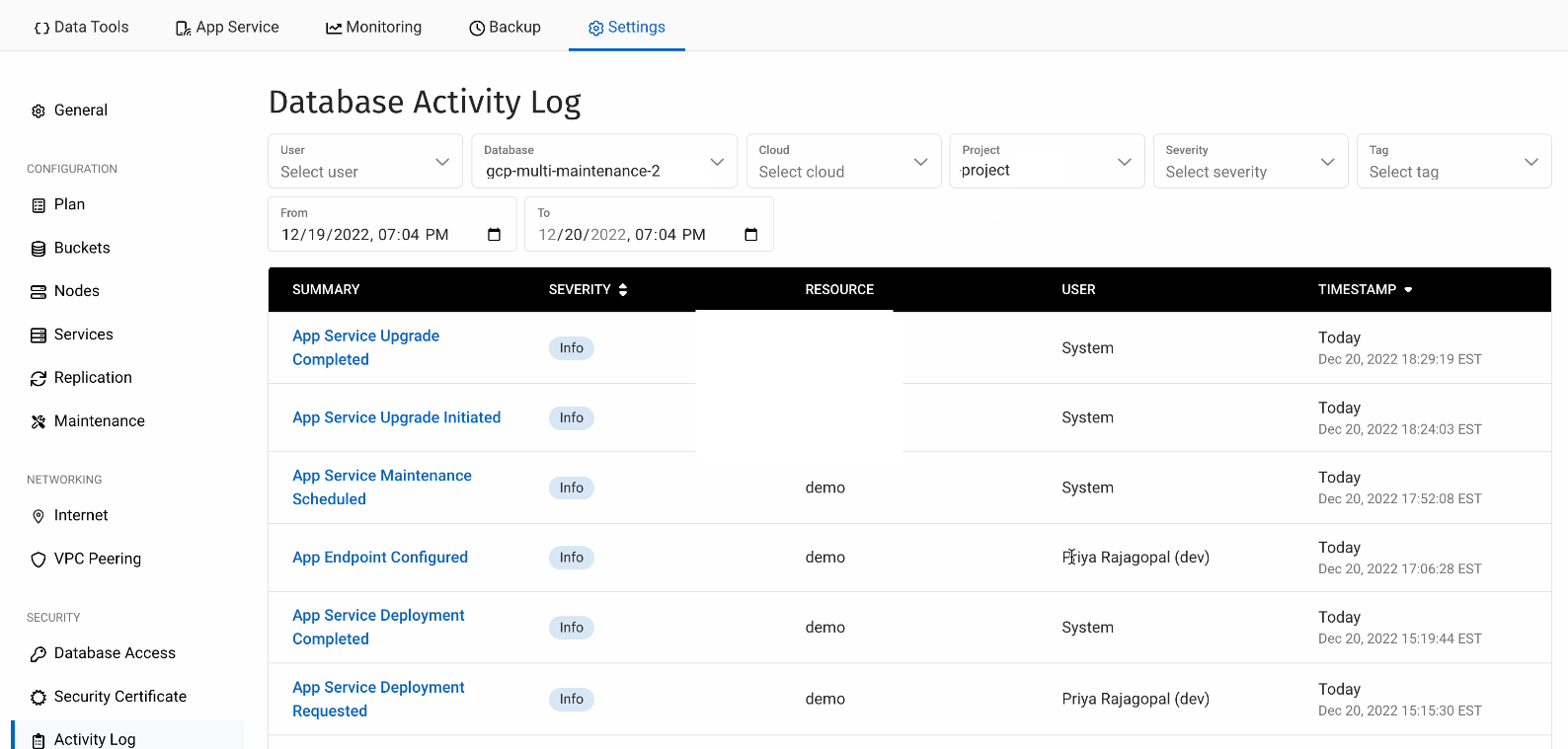The image size is (1568, 749).
Task: Click the Buckets database icon
Action: (x=39, y=249)
